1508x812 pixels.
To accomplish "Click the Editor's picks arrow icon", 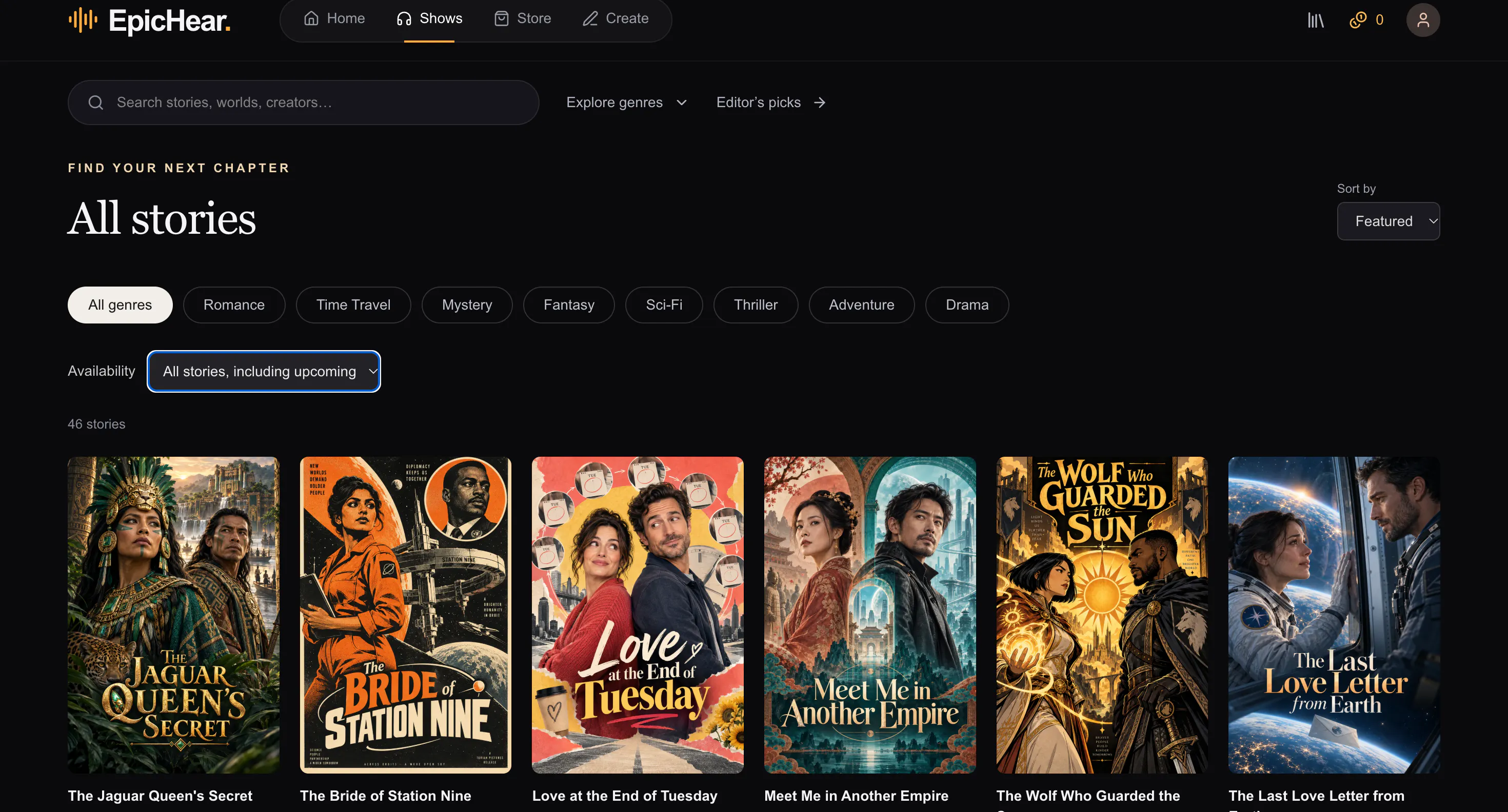I will 820,103.
